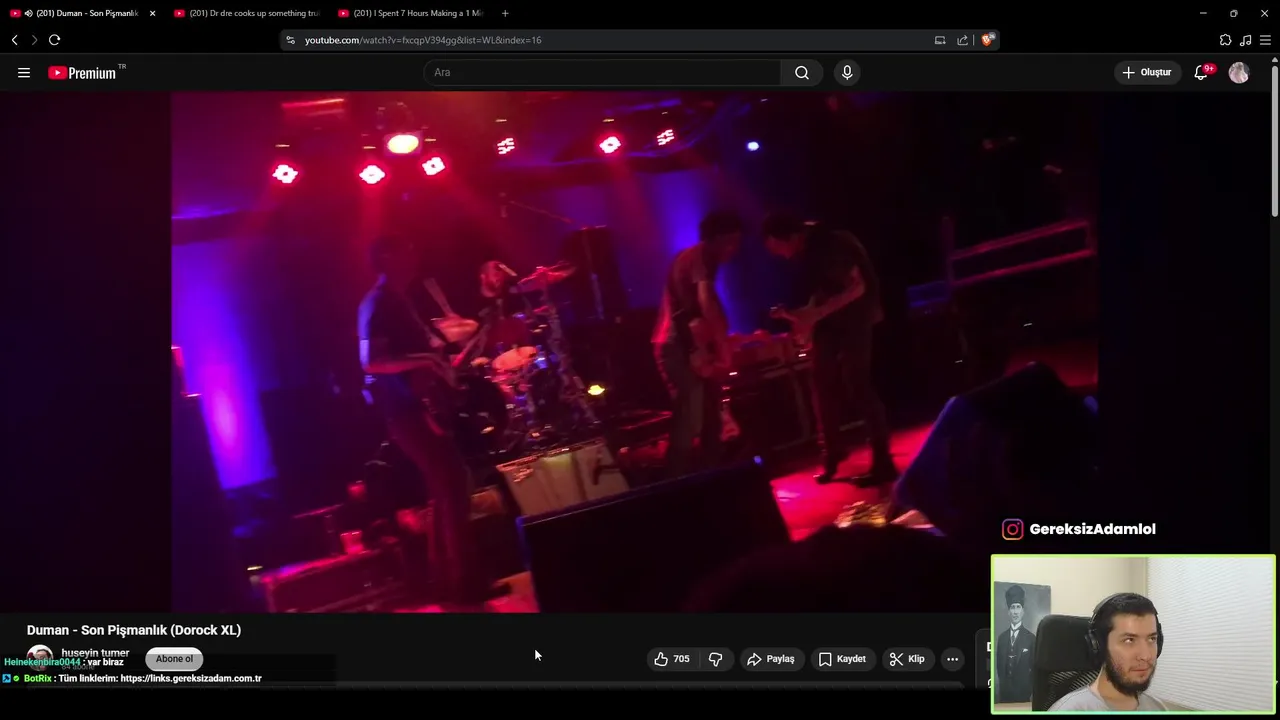Dislike the video with thumbs down
The image size is (1280, 720).
coord(716,659)
